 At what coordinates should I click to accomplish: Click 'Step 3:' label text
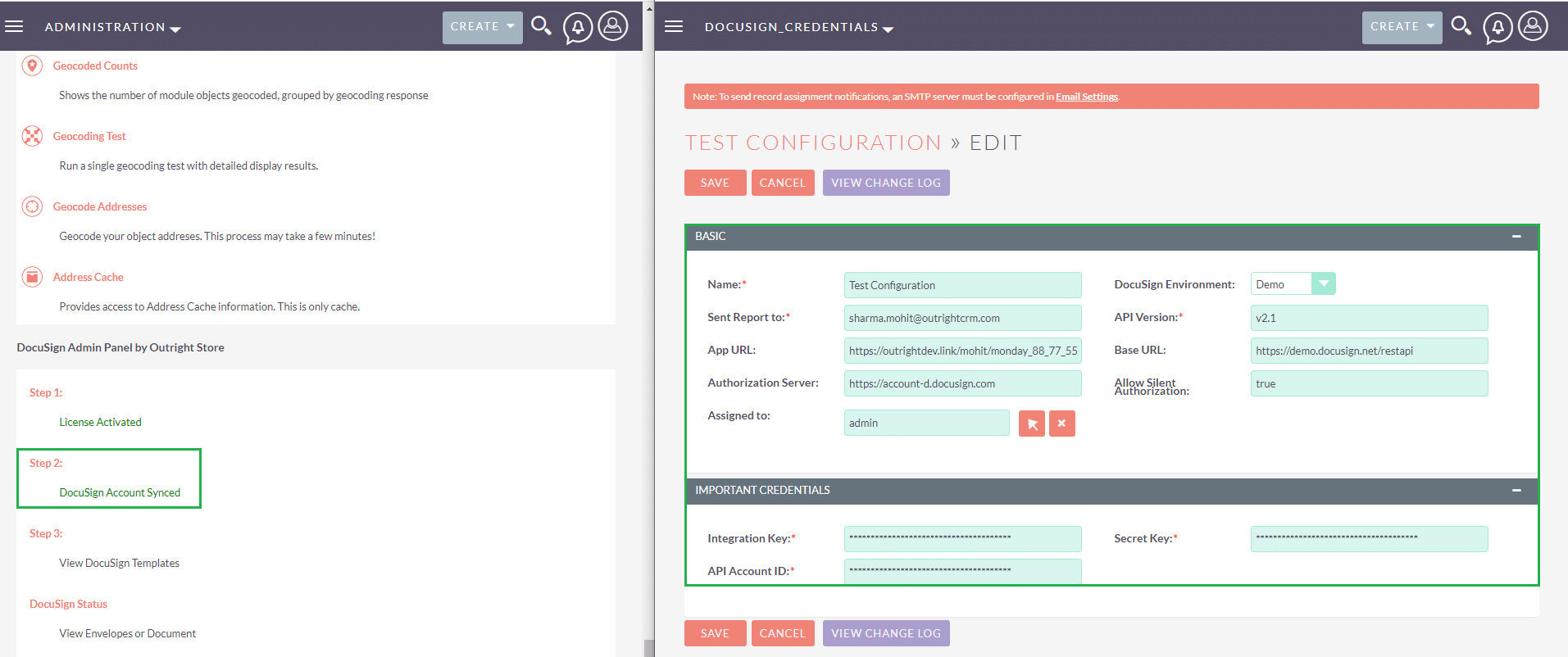46,533
